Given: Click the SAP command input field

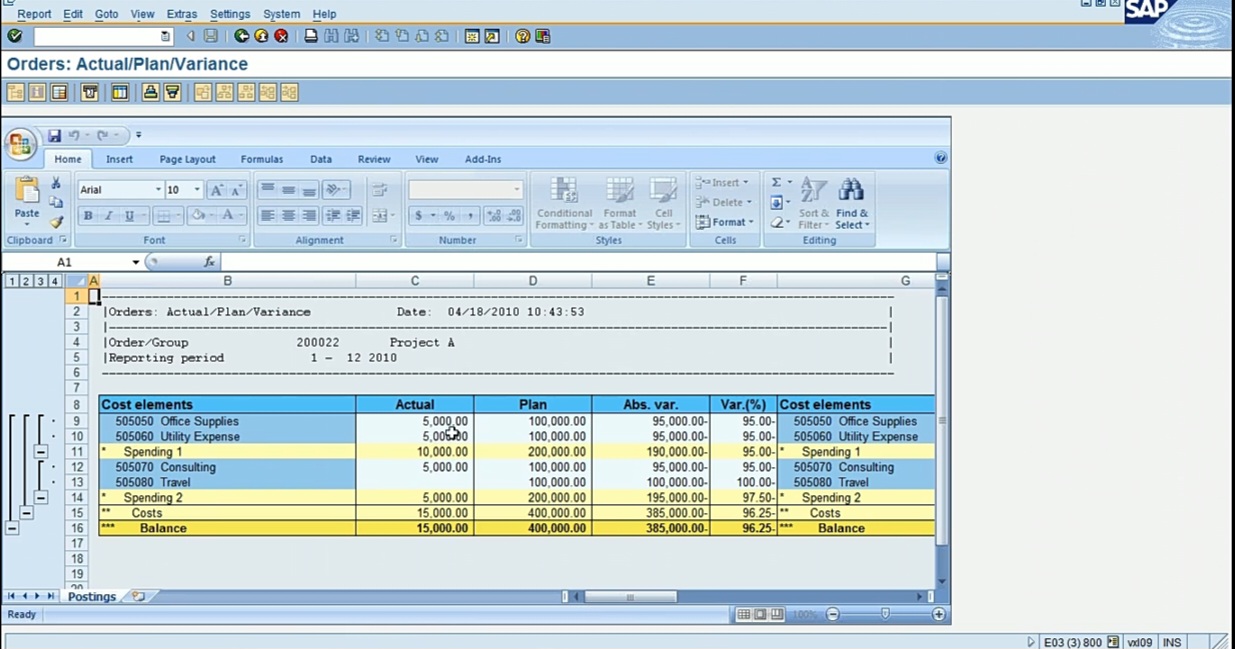Looking at the screenshot, I should (x=102, y=36).
